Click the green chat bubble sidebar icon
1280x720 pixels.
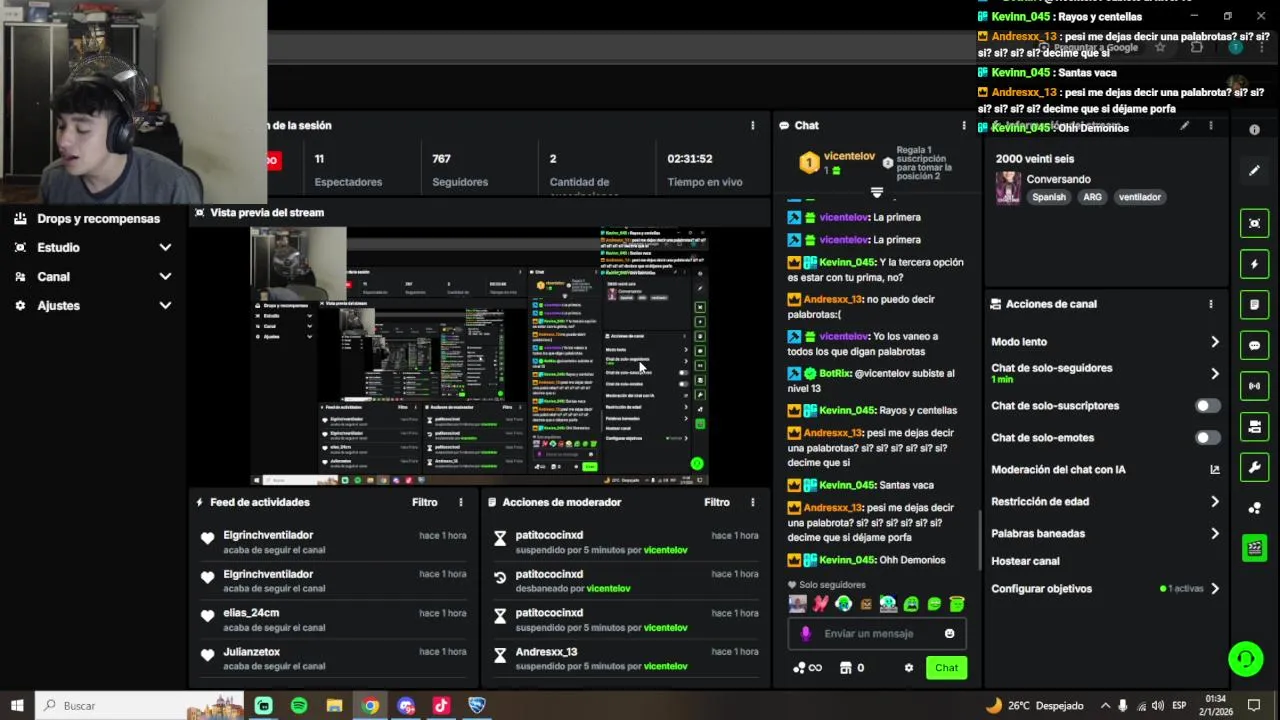coord(1254,345)
